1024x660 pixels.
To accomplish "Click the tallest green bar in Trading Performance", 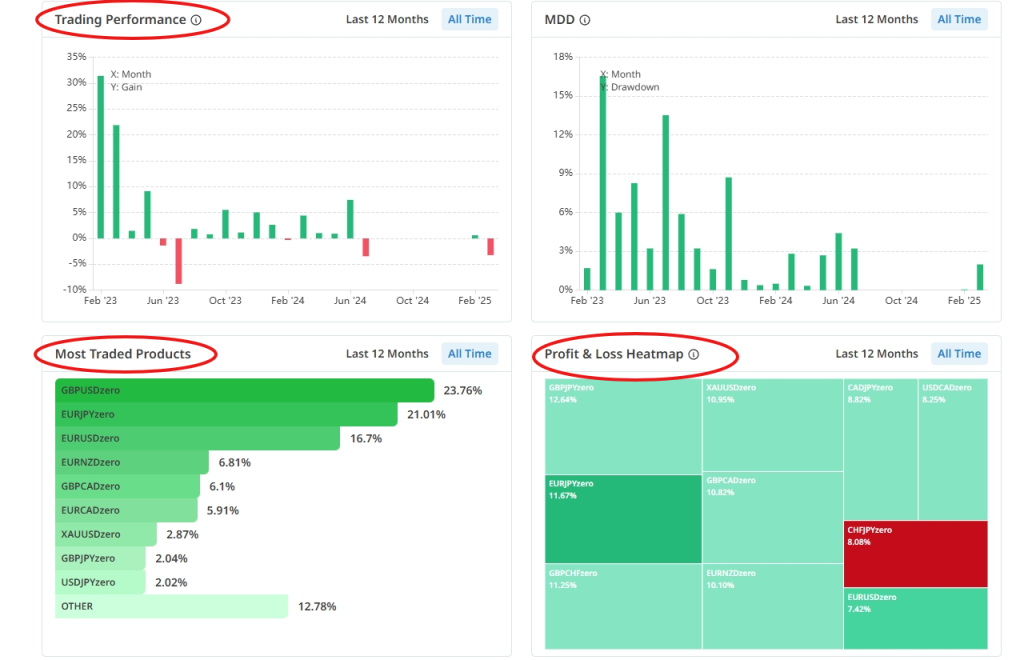I will tap(100, 157).
